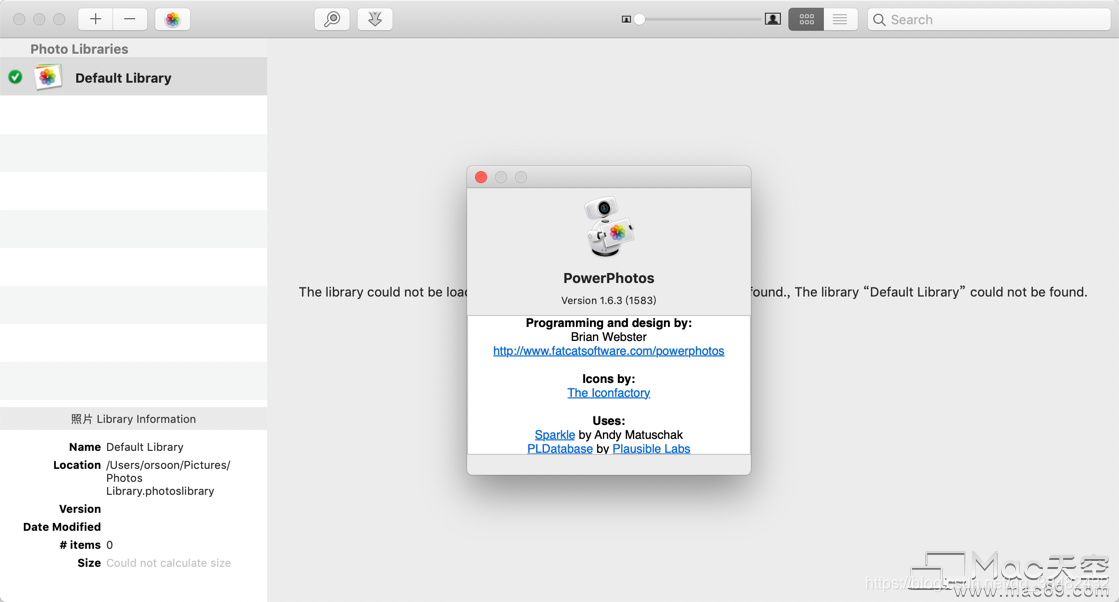
Task: Open the Plausible Labs link
Action: coord(651,449)
